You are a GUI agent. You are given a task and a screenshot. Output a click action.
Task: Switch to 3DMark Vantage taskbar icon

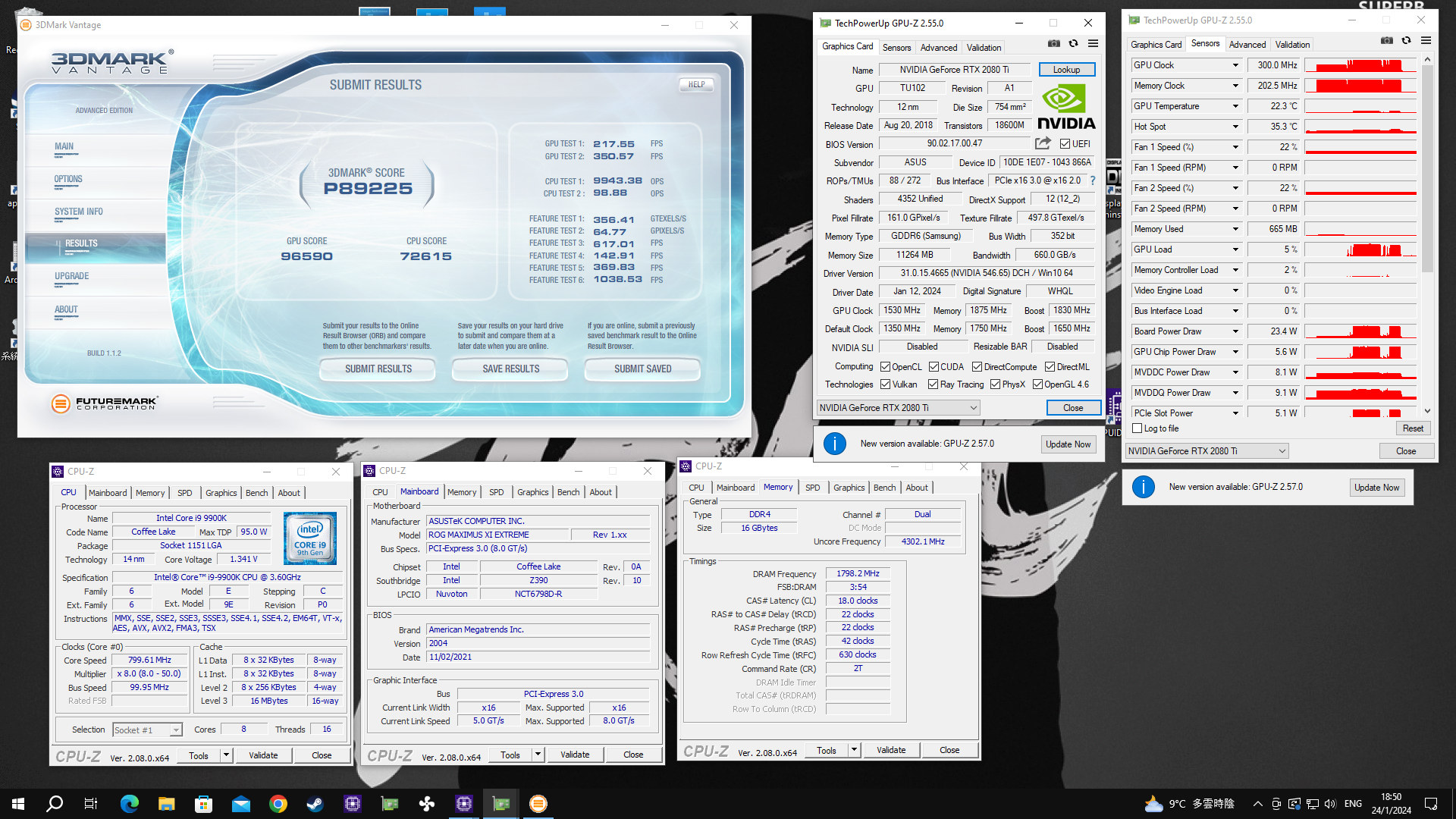pyautogui.click(x=538, y=804)
